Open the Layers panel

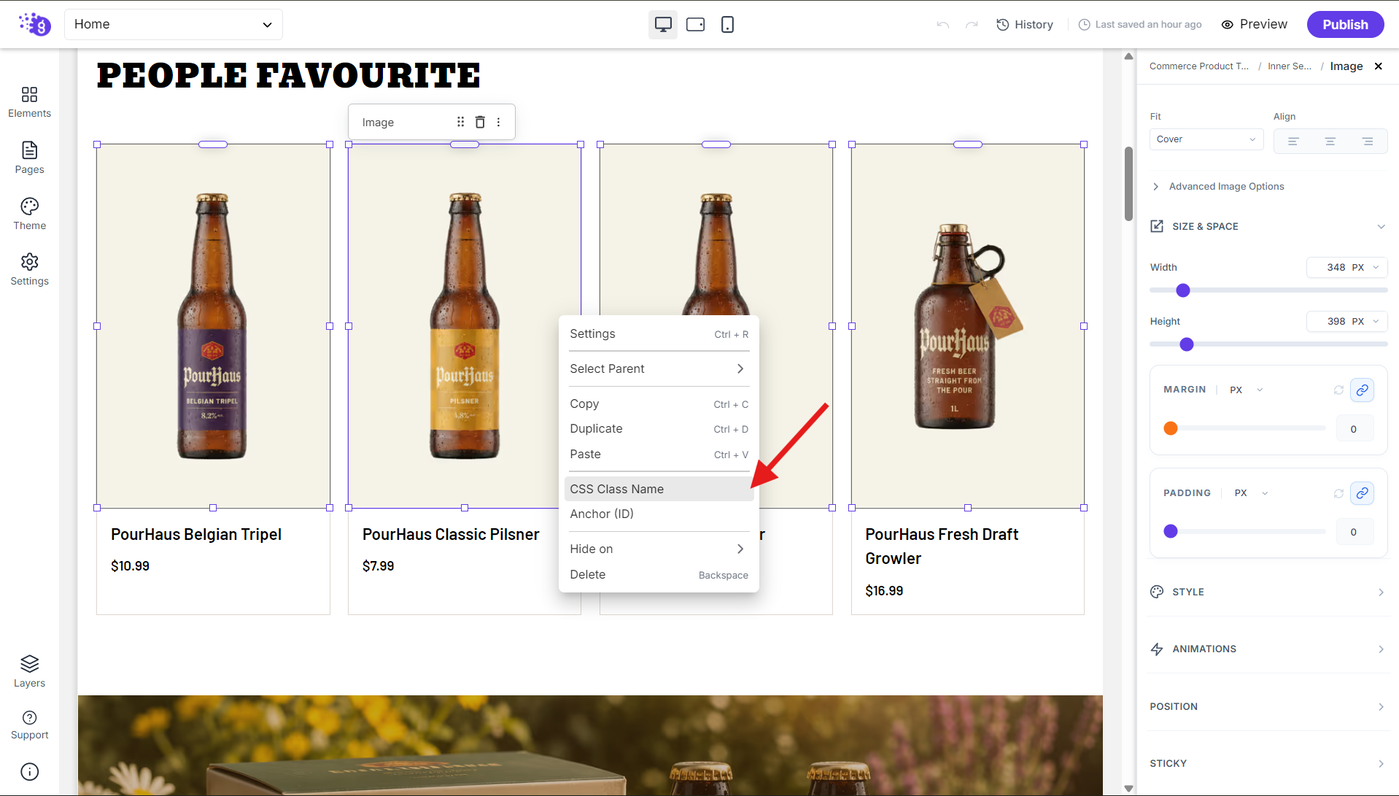point(29,671)
